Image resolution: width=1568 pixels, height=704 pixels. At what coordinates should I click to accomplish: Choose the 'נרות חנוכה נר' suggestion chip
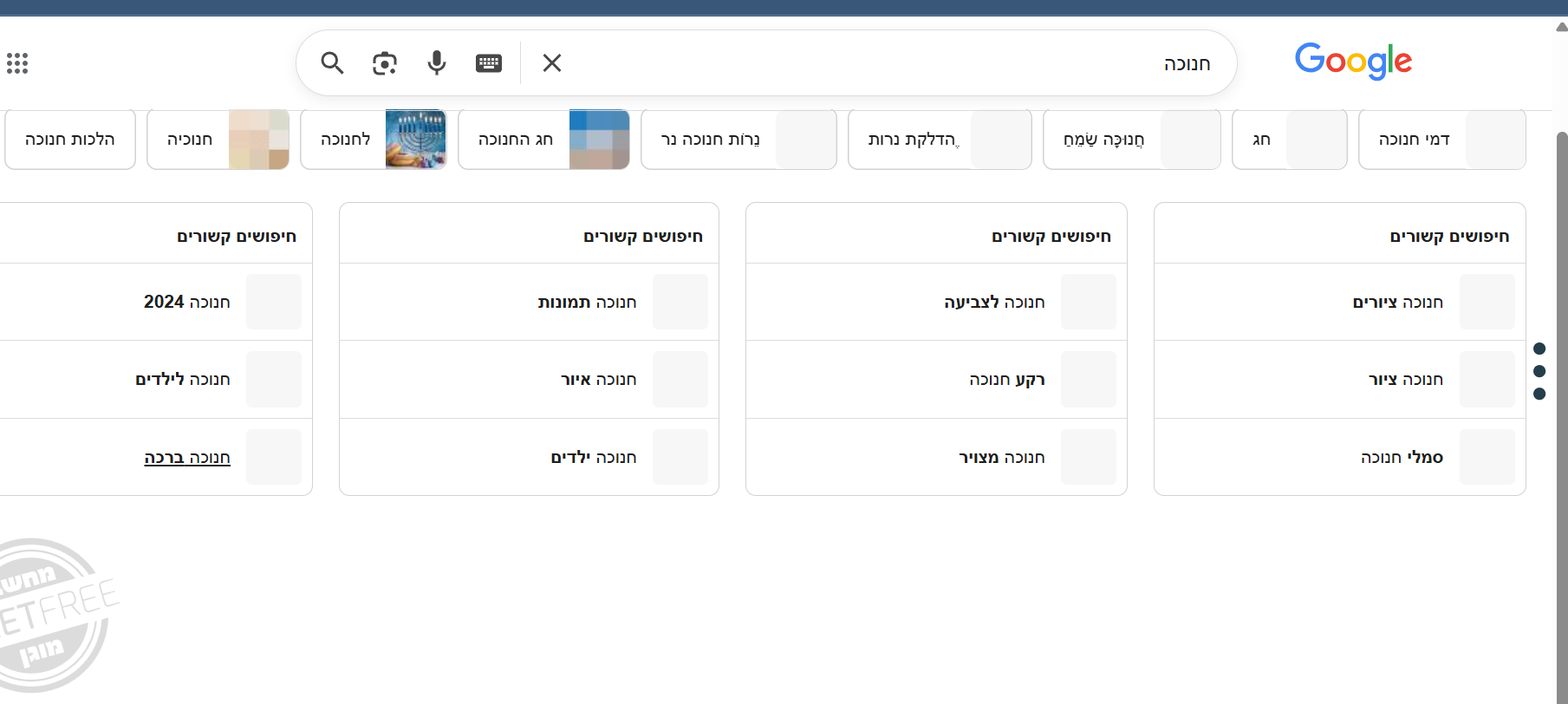tap(711, 140)
